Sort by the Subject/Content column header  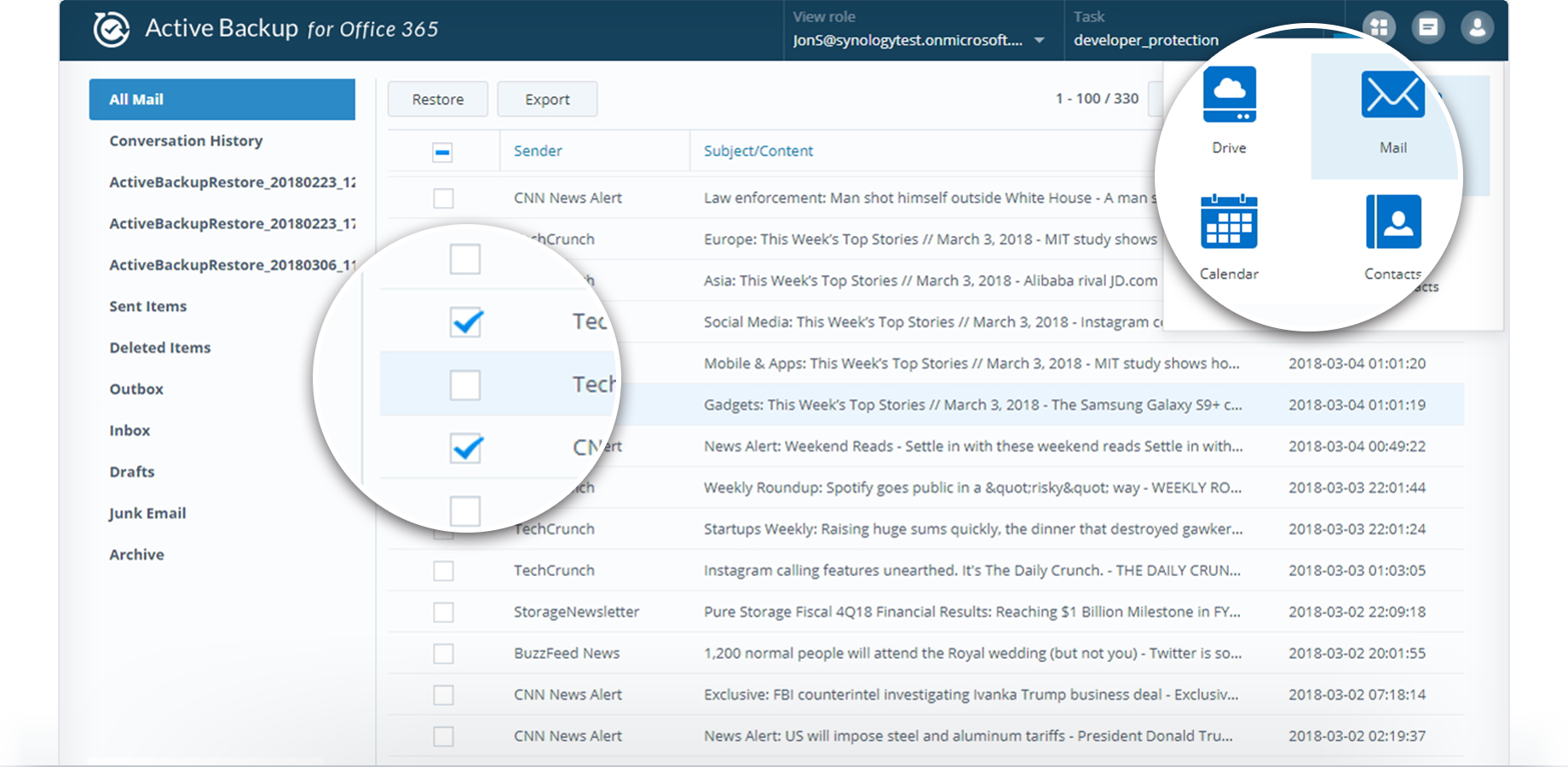point(758,151)
